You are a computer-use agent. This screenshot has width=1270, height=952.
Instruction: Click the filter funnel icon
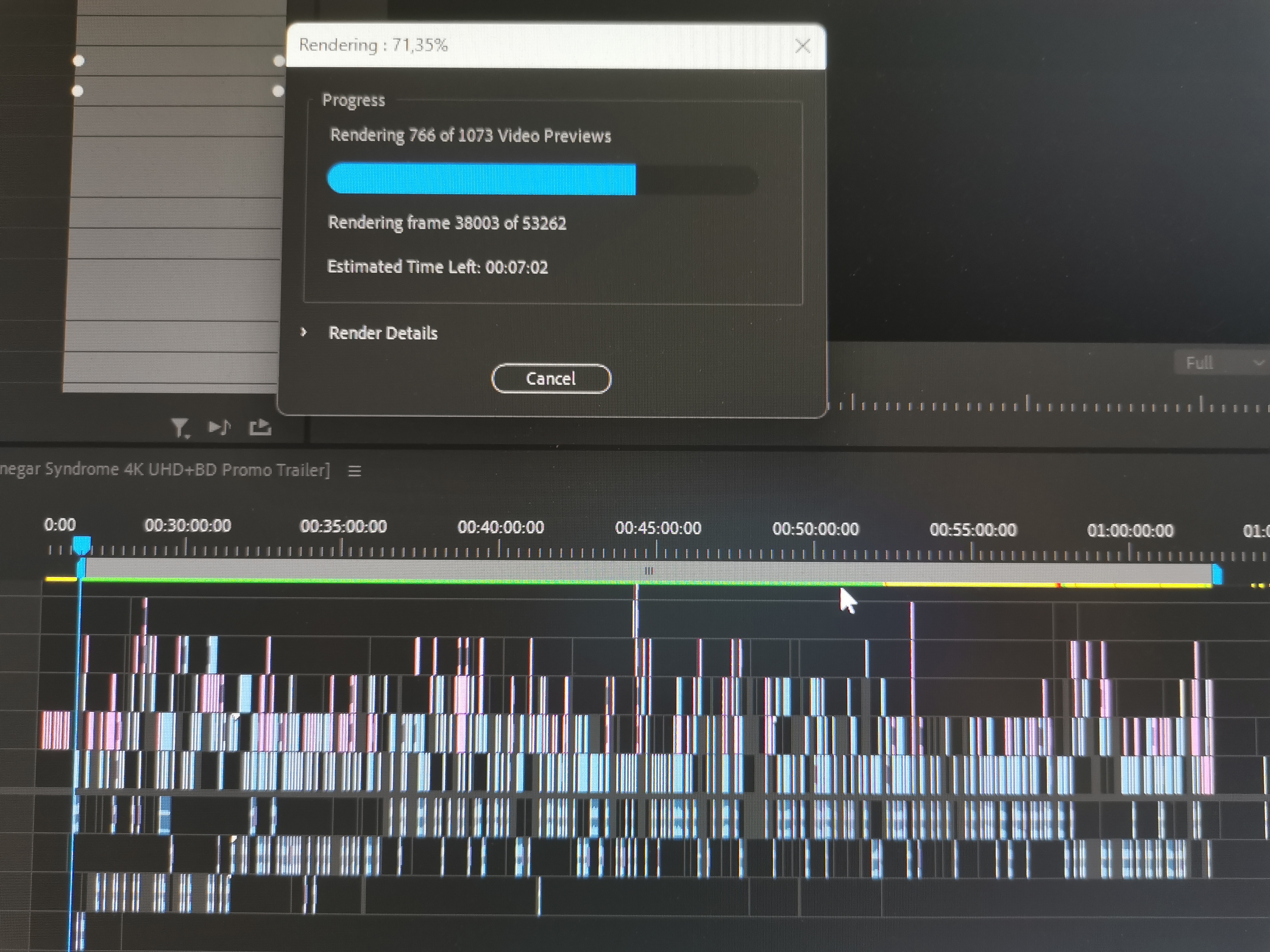click(x=180, y=428)
